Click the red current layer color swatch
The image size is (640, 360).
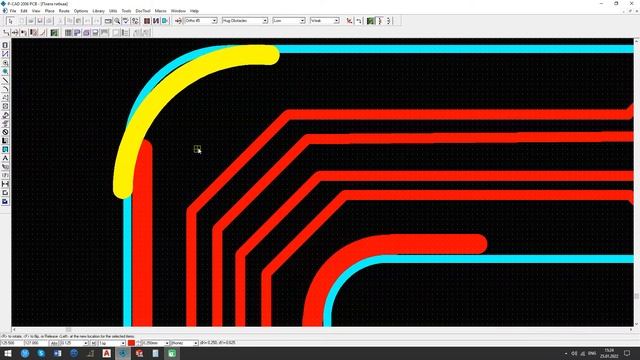click(131, 343)
